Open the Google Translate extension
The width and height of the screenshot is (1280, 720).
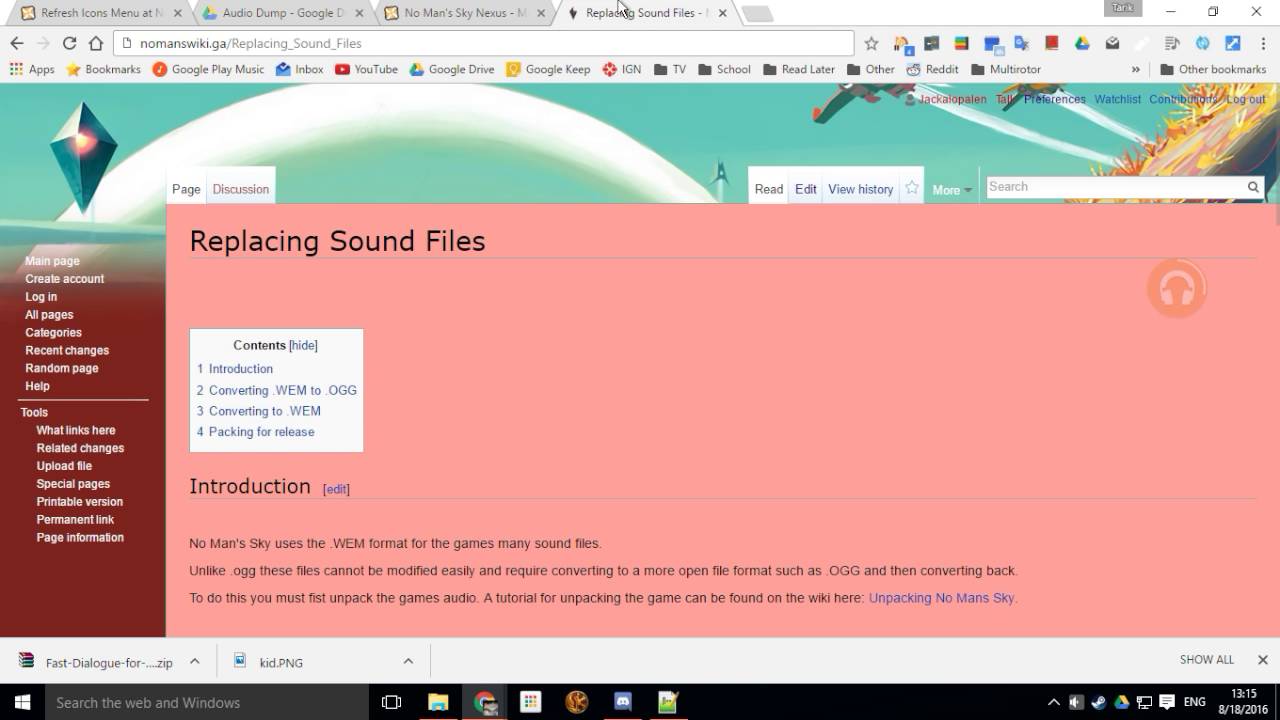pyautogui.click(x=1021, y=43)
